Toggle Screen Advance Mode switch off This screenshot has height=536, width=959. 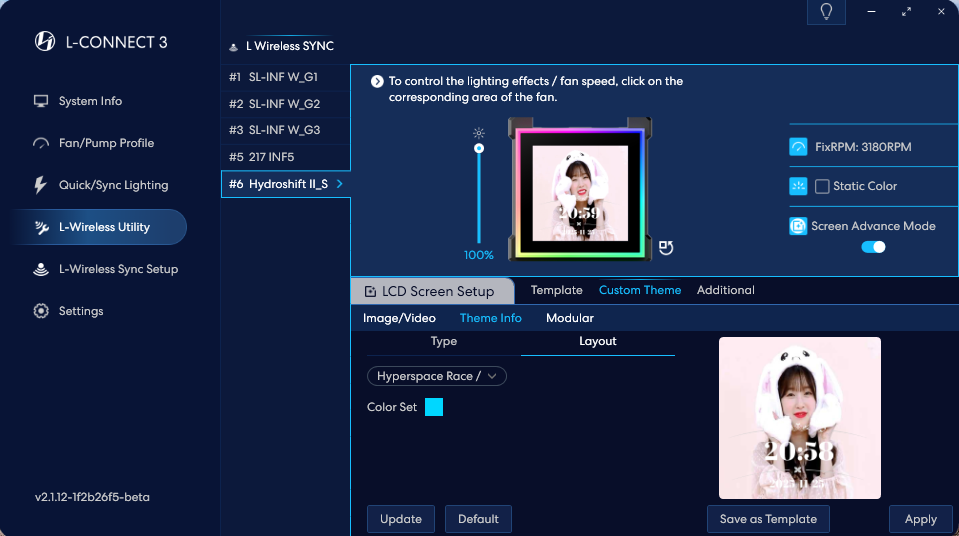(873, 247)
